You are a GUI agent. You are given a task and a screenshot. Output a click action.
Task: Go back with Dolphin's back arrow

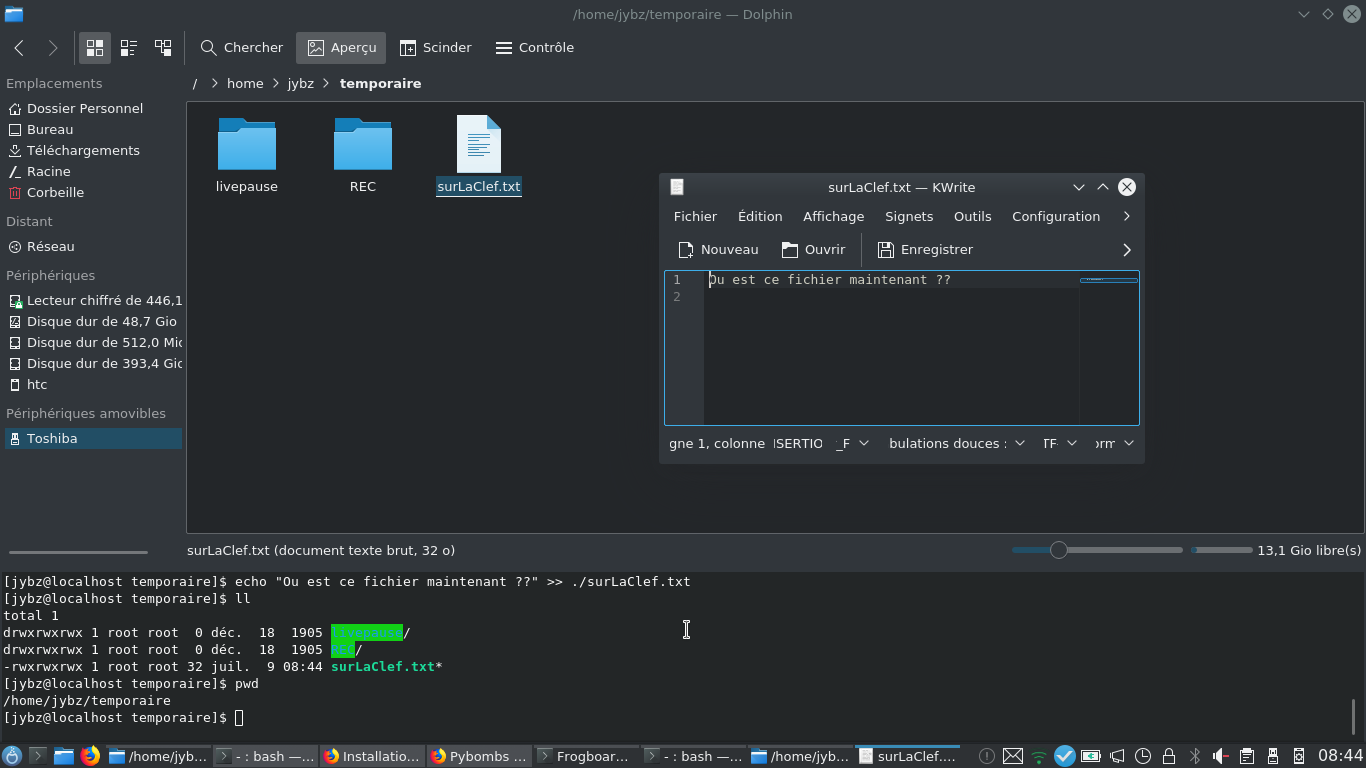(19, 47)
